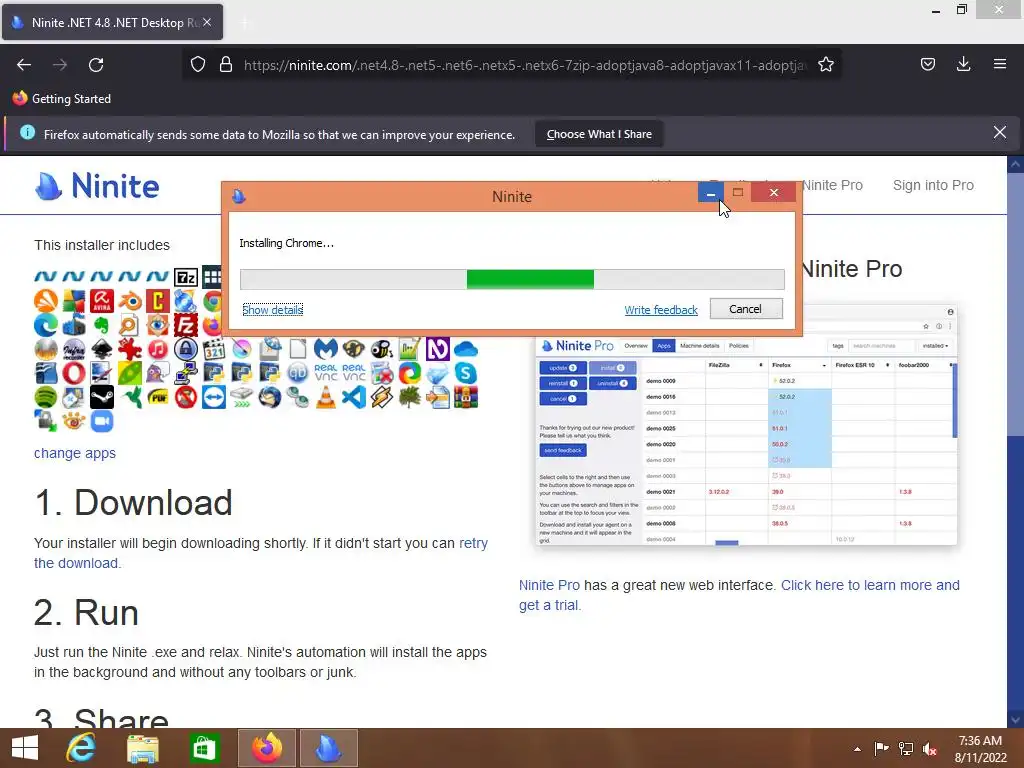Reload the current page
Screen dimensions: 1024x768
tap(96, 65)
